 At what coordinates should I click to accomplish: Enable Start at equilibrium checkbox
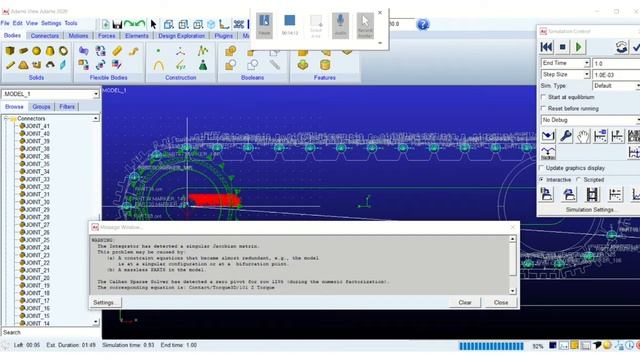543,97
